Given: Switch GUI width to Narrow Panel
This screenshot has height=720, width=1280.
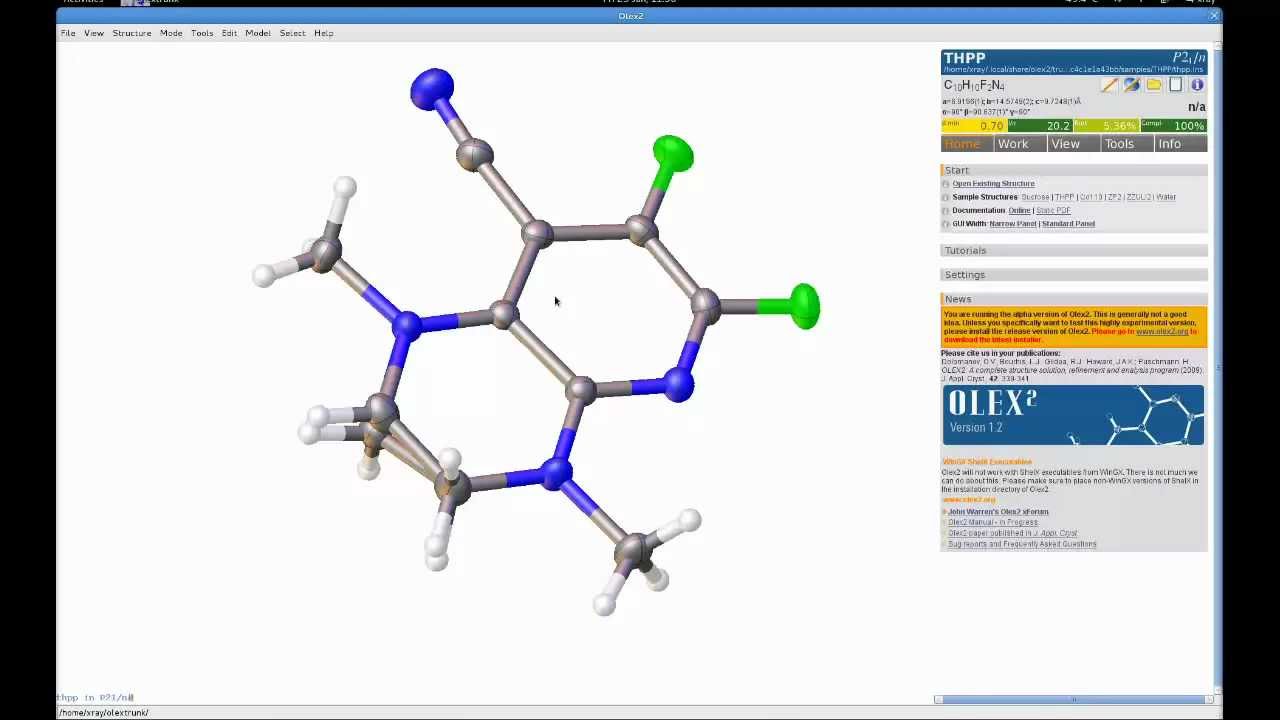Looking at the screenshot, I should pos(1013,224).
